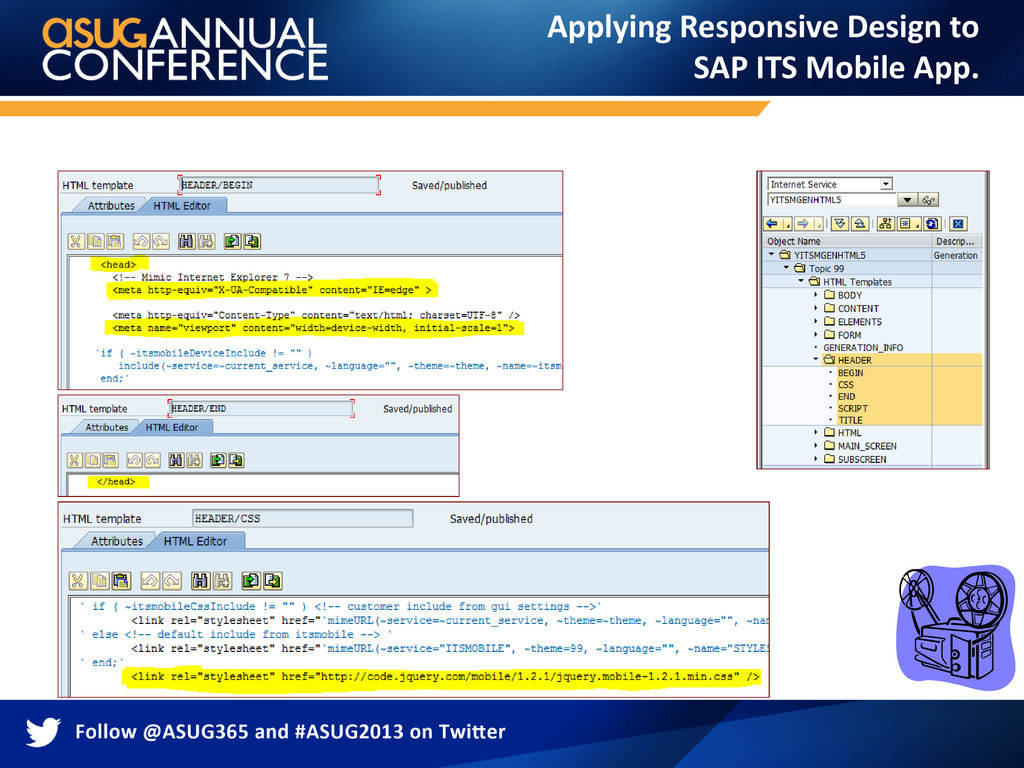Click the Display glasses icon beside YITSMGENHTML5
This screenshot has width=1024, height=768.
tap(929, 200)
